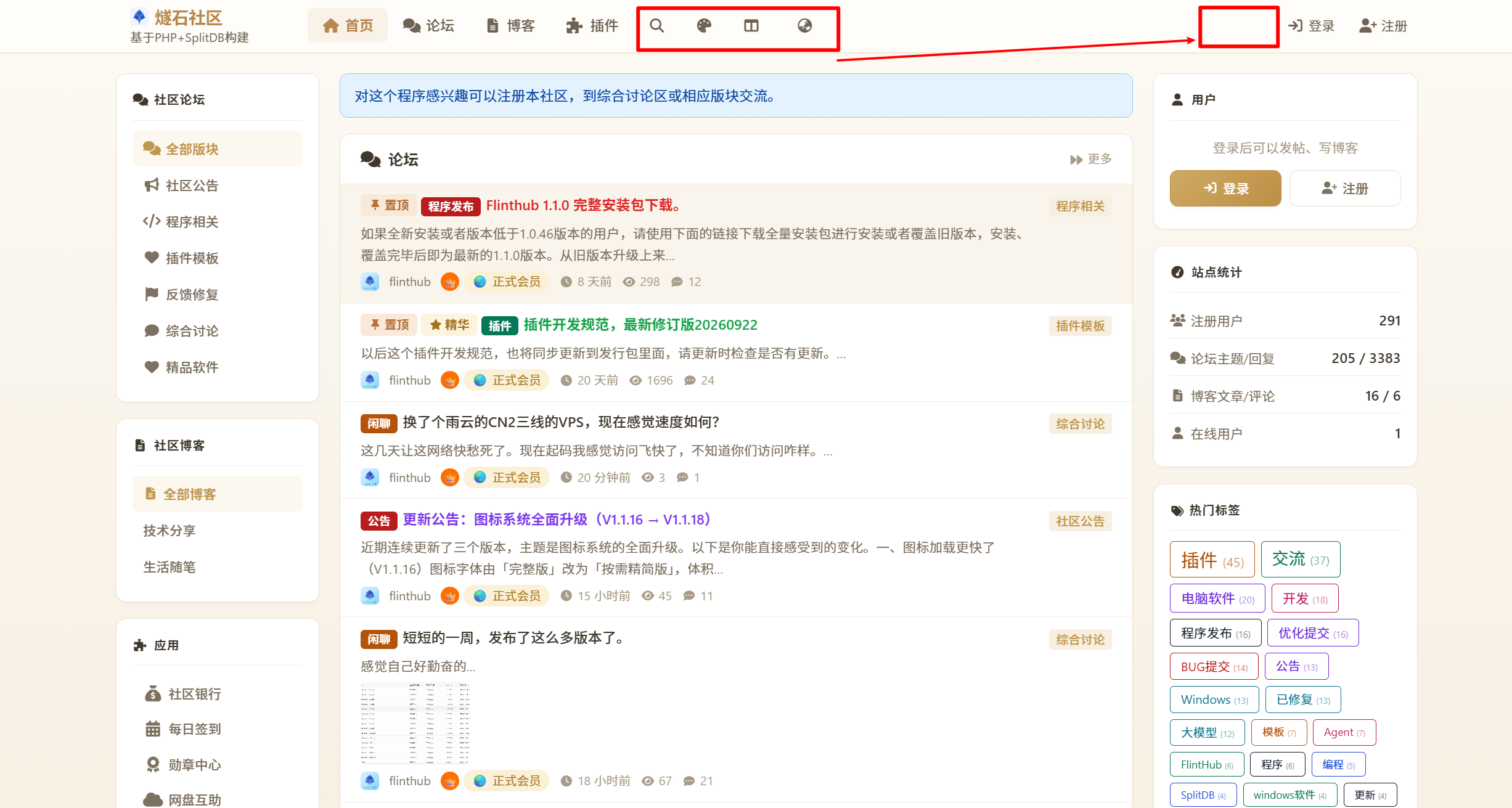Go to 首页 nav tab
The height and width of the screenshot is (808, 1512).
(348, 26)
